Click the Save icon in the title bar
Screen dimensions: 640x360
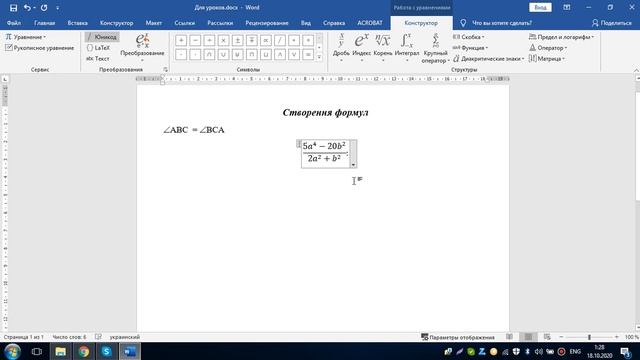(13, 8)
